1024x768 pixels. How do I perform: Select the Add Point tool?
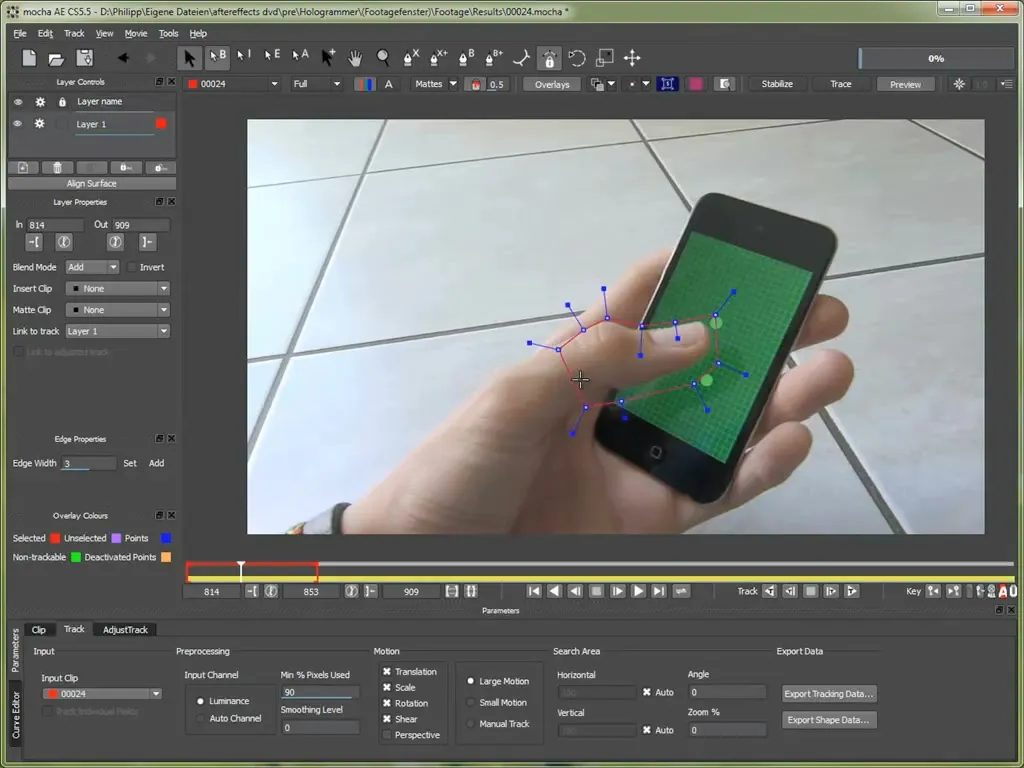click(328, 57)
